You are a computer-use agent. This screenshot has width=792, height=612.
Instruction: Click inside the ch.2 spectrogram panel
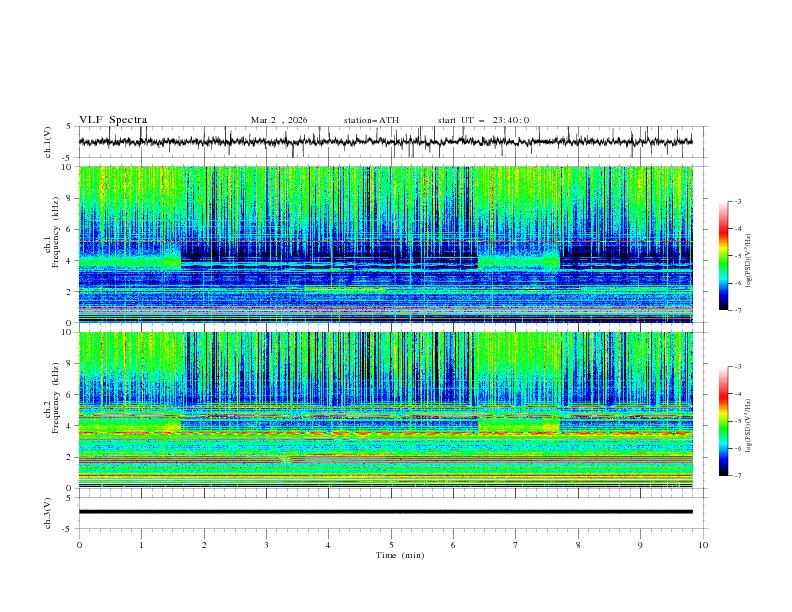[385, 410]
